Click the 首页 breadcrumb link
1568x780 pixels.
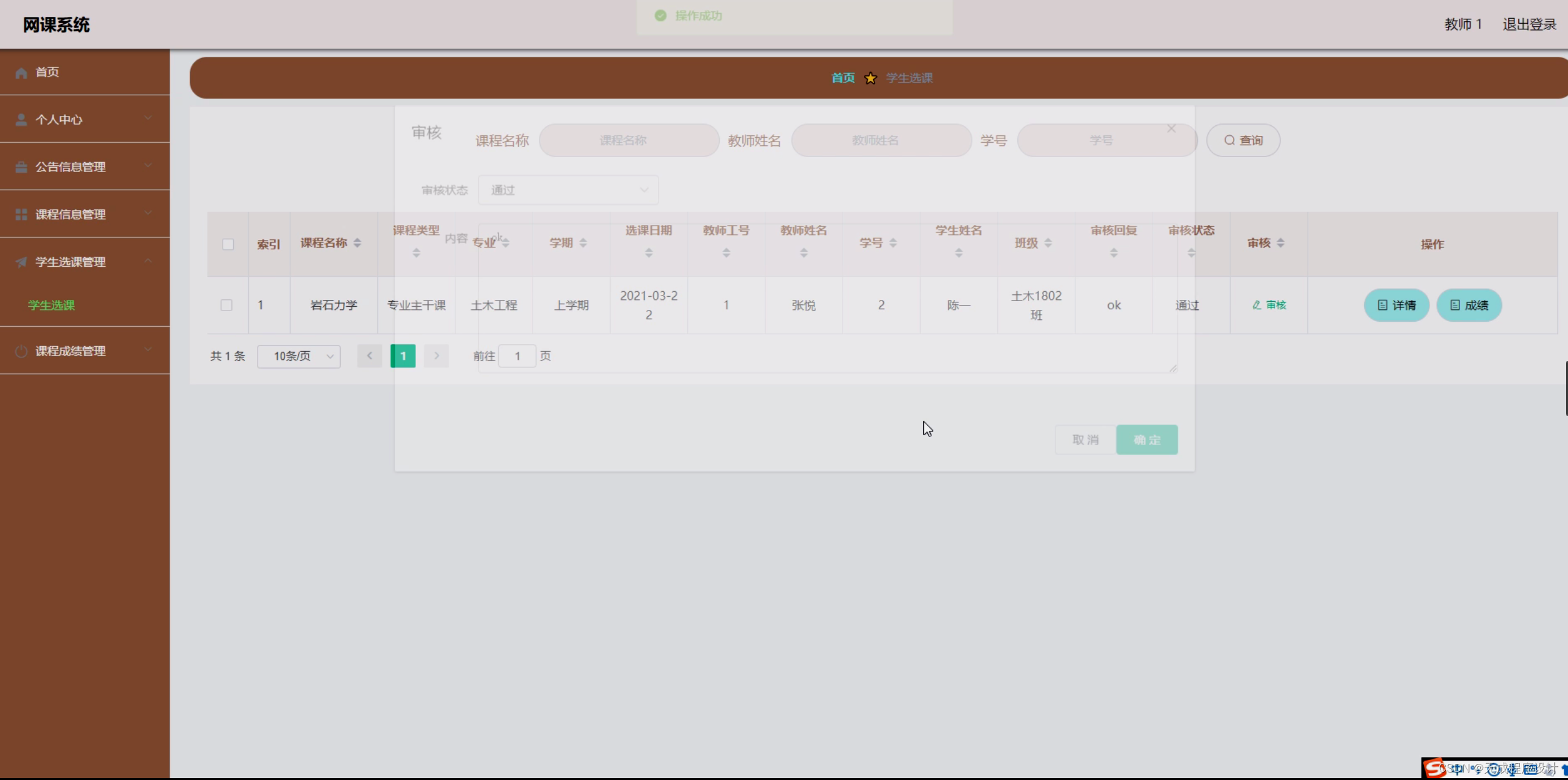(841, 78)
